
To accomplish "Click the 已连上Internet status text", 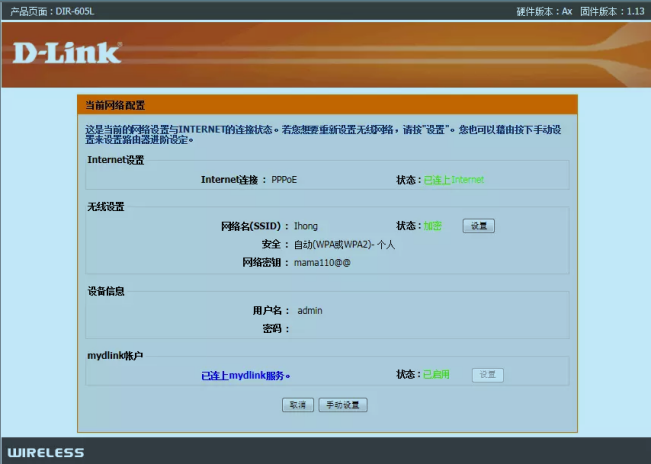I will (454, 180).
